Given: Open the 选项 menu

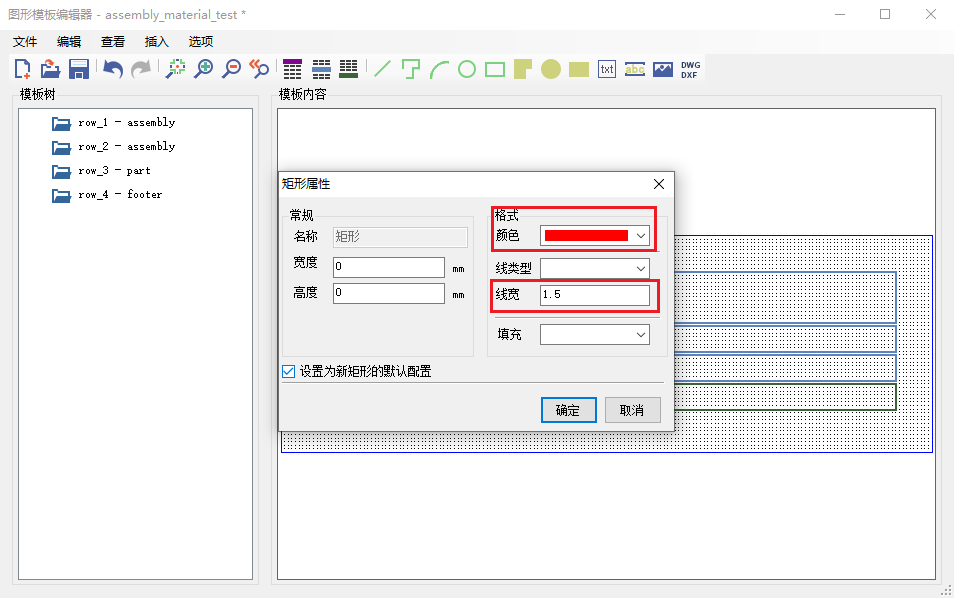Looking at the screenshot, I should coord(200,41).
